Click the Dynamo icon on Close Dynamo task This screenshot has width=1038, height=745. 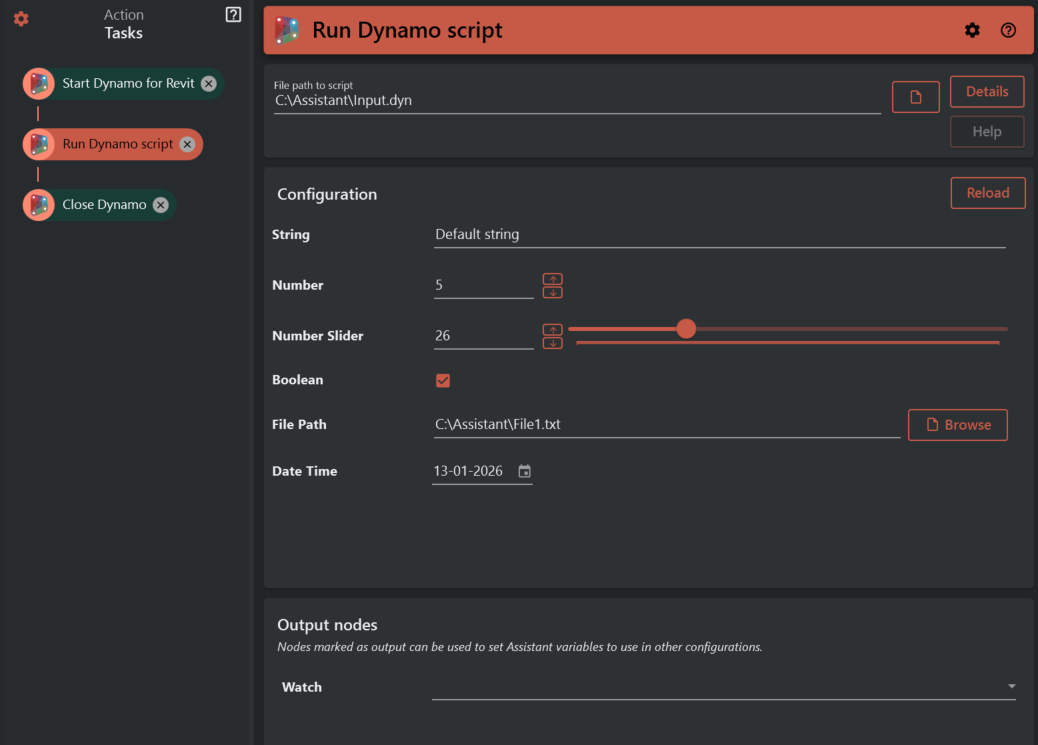click(37, 204)
